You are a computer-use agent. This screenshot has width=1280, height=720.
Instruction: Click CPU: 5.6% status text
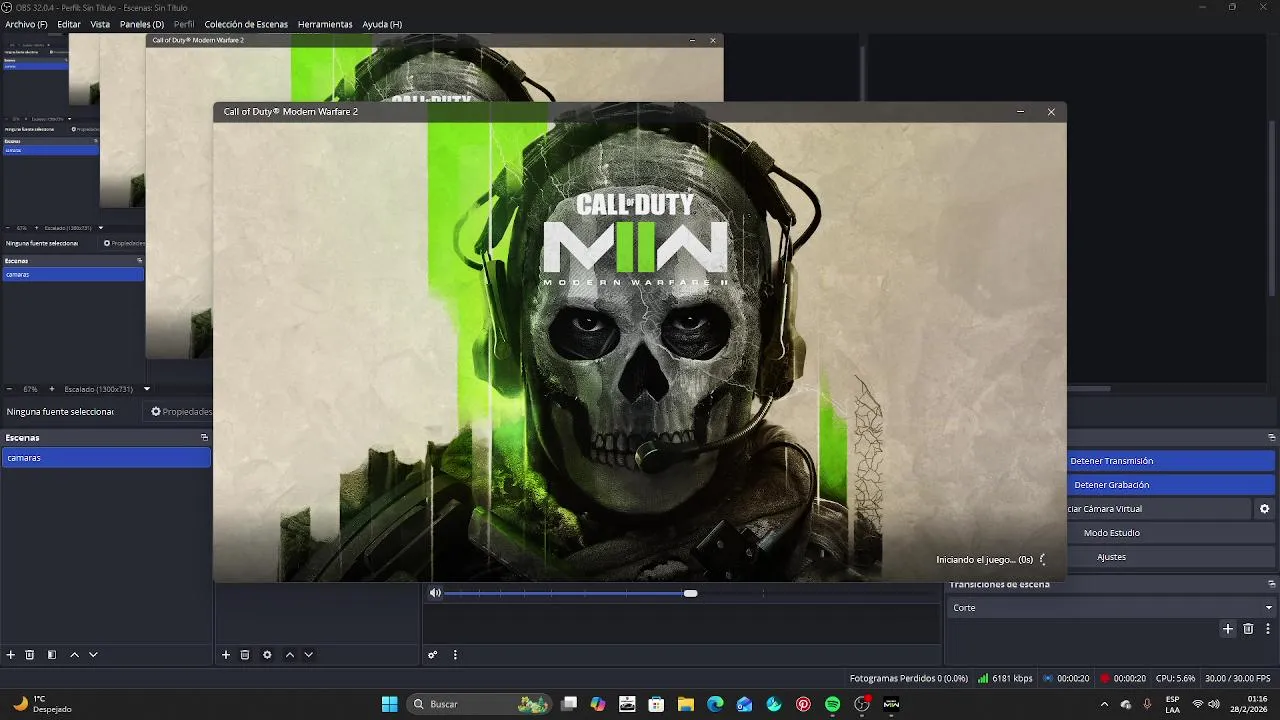click(1175, 678)
